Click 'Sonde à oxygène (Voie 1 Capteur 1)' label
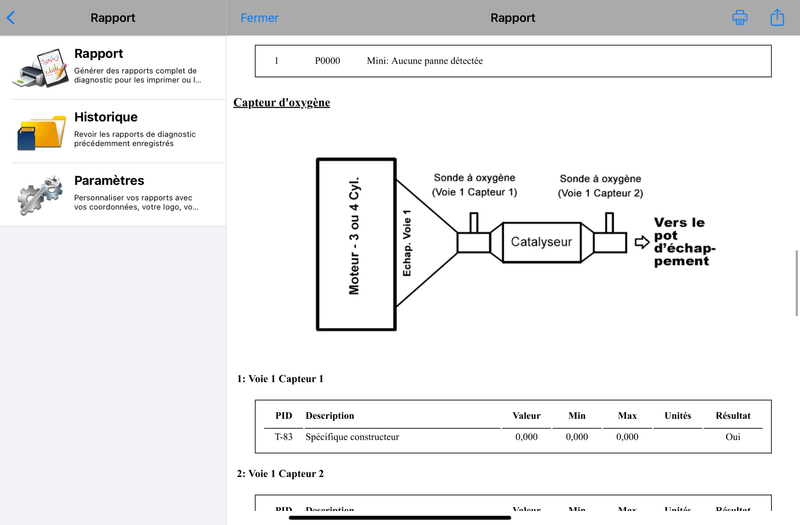This screenshot has width=800, height=525. [474, 185]
